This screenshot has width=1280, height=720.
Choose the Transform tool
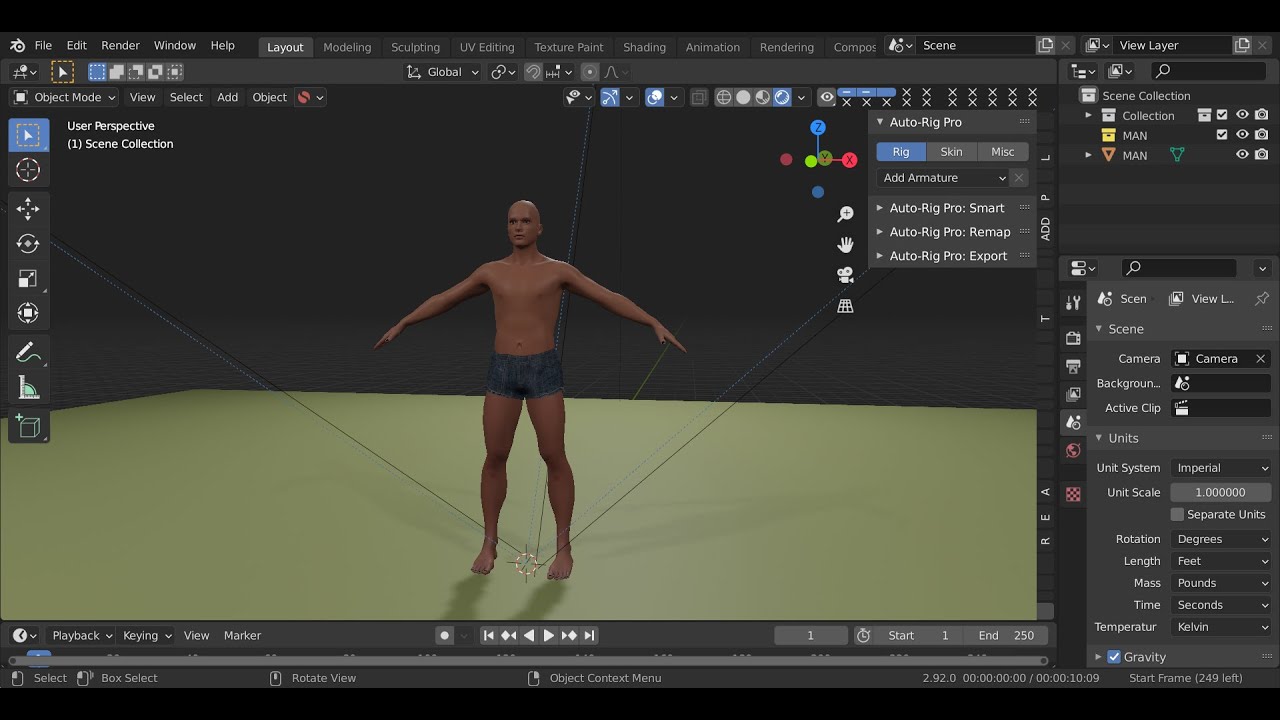point(28,314)
